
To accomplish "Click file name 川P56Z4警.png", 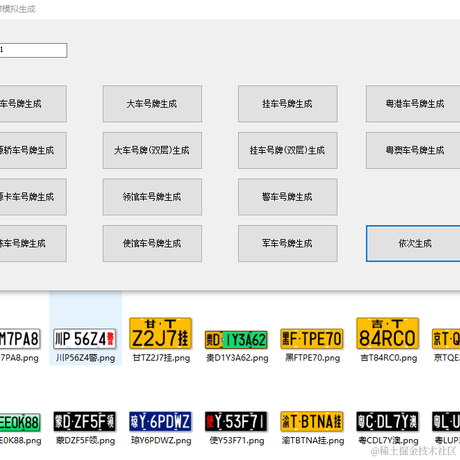I will 85,358.
